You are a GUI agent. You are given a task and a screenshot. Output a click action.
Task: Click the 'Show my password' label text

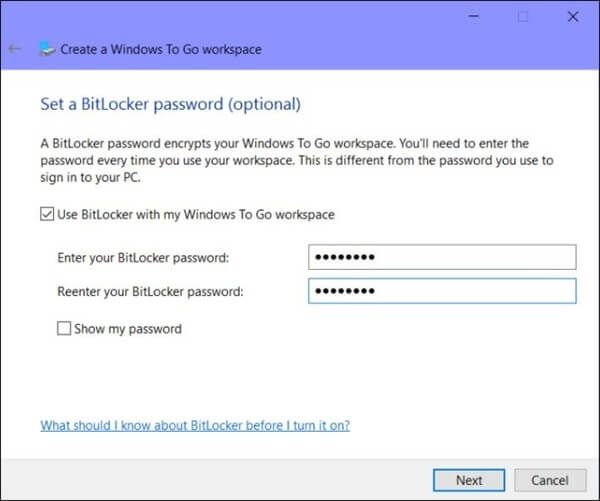[127, 328]
